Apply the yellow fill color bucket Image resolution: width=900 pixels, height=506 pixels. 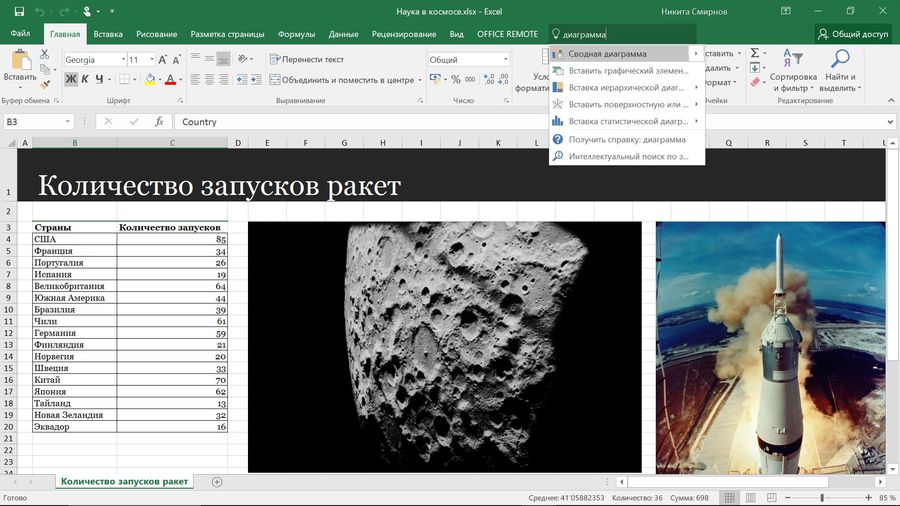[x=150, y=79]
